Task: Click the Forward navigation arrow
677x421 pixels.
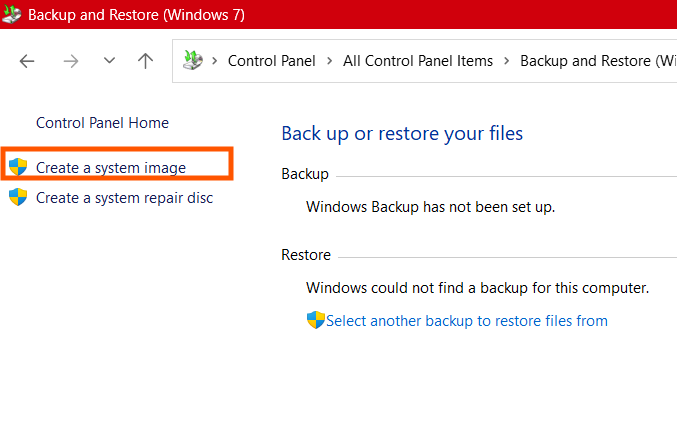Action: (x=71, y=61)
